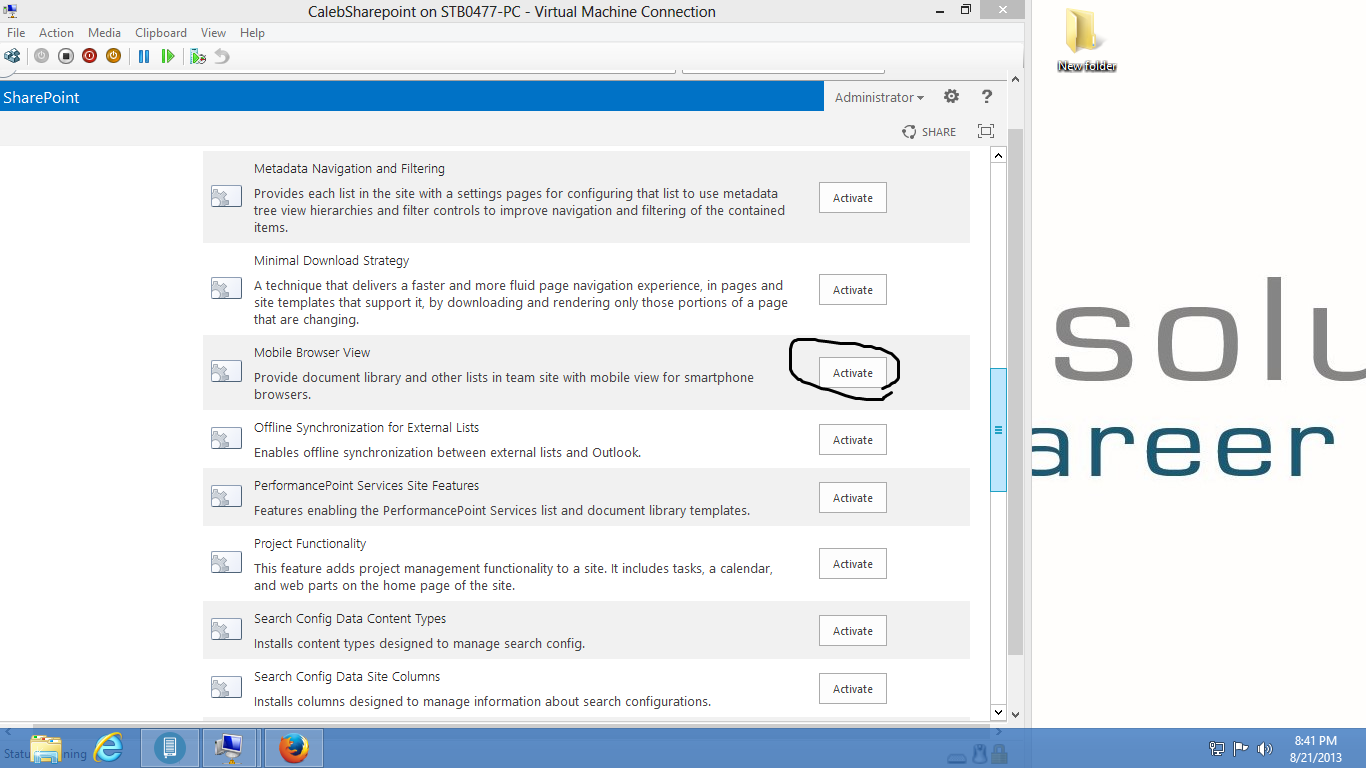Click the Offline Synchronization feature icon
Viewport: 1366px width, 768px height.
coord(226,439)
